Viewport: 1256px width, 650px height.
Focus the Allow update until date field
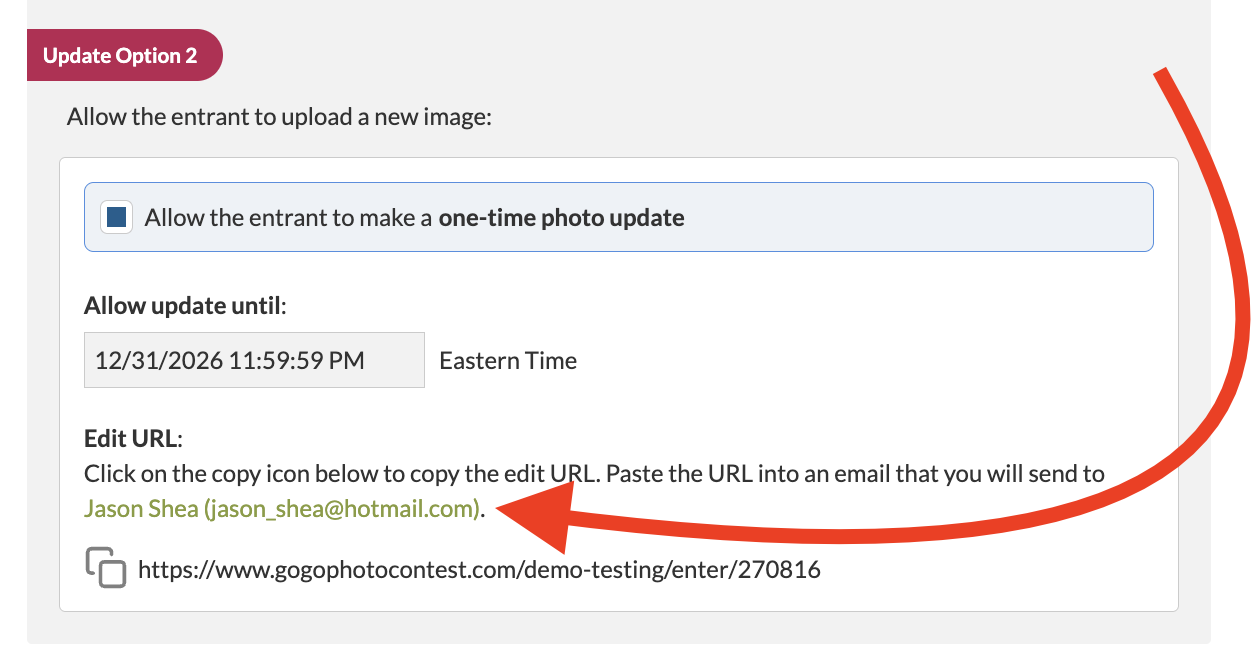point(254,360)
